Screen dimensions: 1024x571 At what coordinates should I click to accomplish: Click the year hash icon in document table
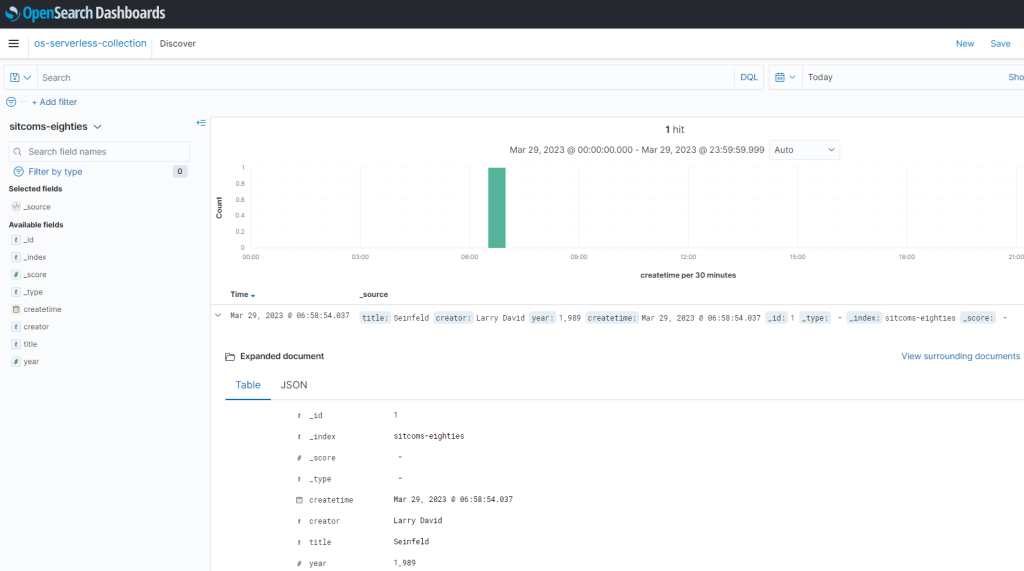click(299, 563)
